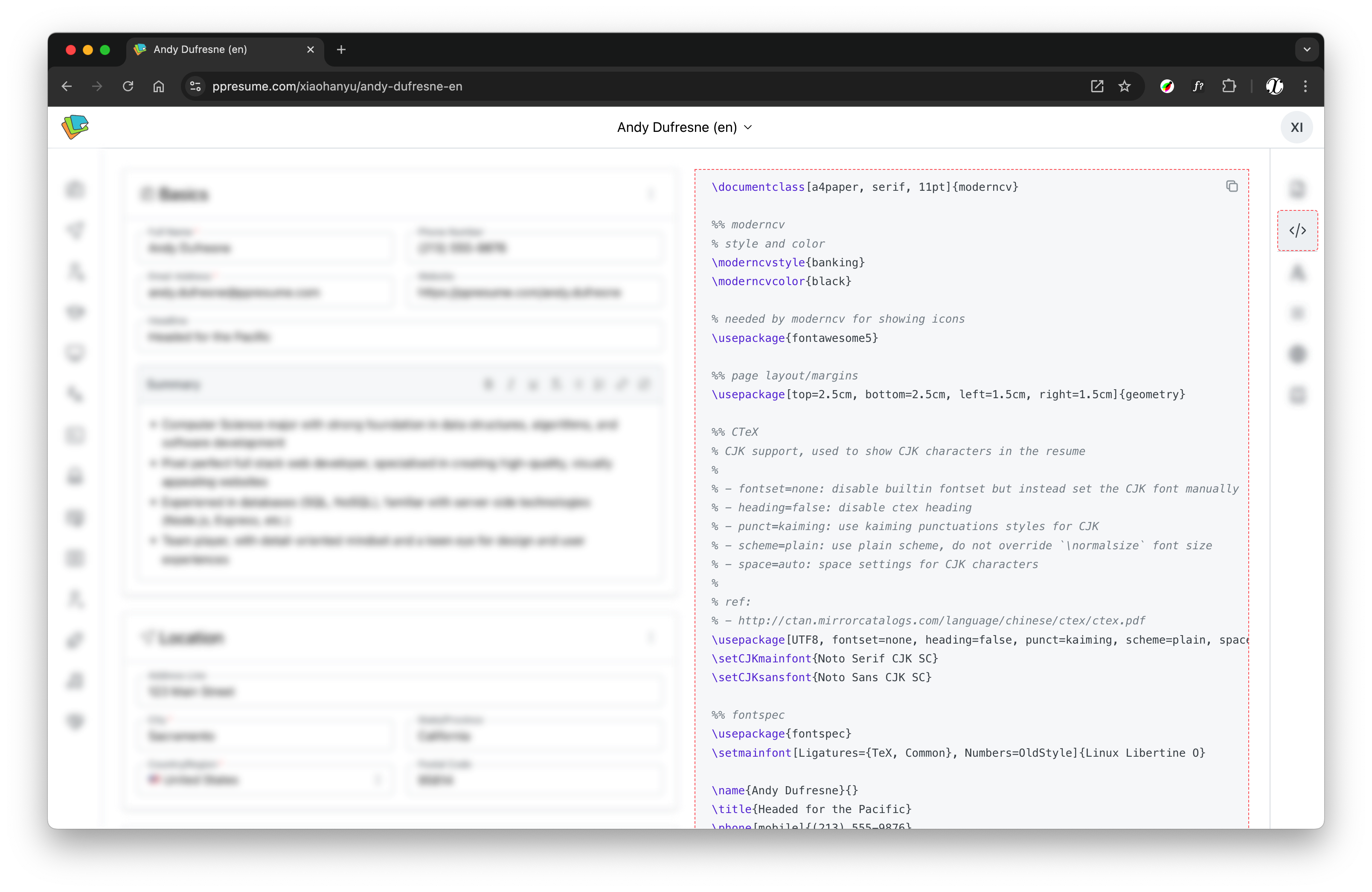
Task: Click the line "\usepackage{fontspec}"
Action: coord(781,733)
